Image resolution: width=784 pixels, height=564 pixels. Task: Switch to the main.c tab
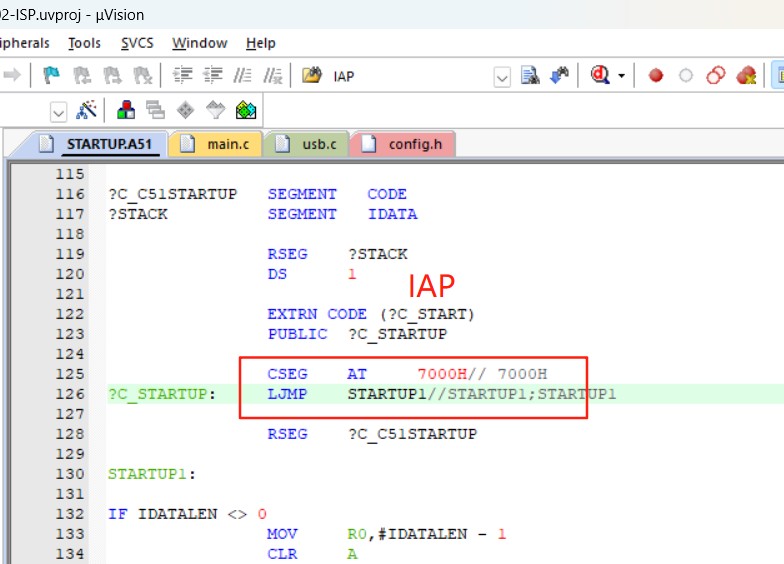pos(216,144)
